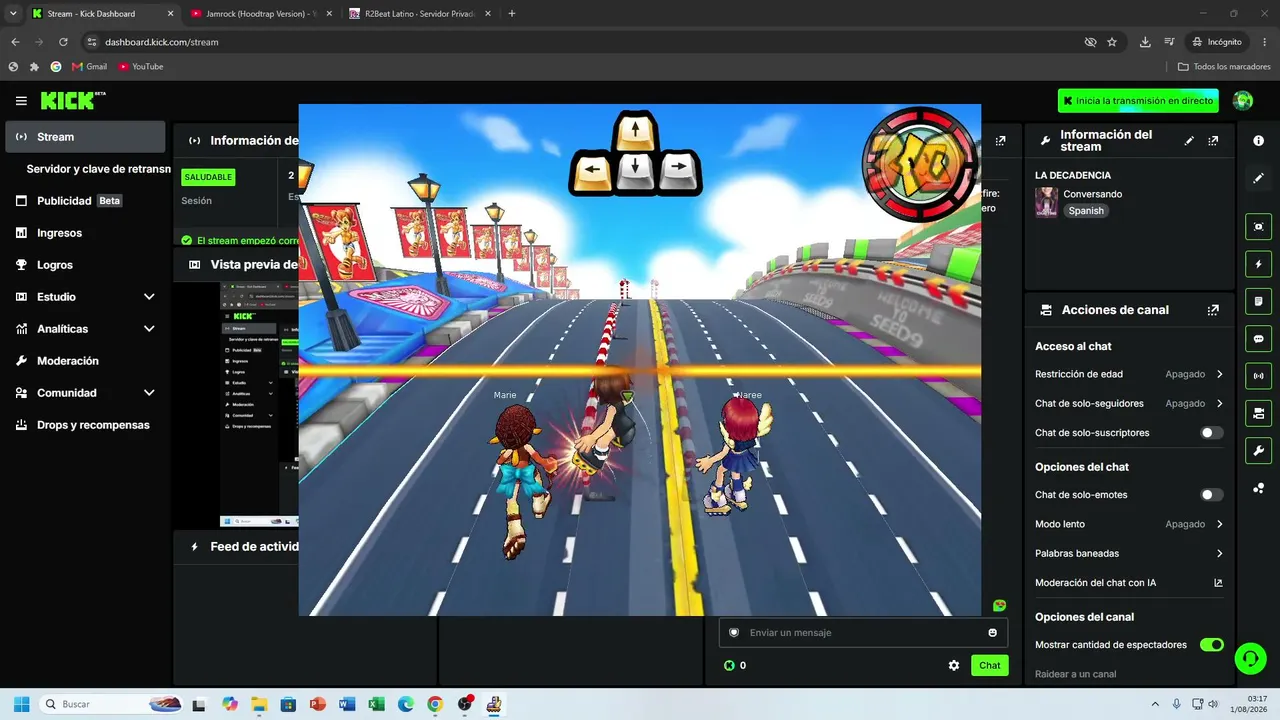The width and height of the screenshot is (1280, 720).
Task: Click the Windows Buscar search box
Action: pyautogui.click(x=112, y=704)
